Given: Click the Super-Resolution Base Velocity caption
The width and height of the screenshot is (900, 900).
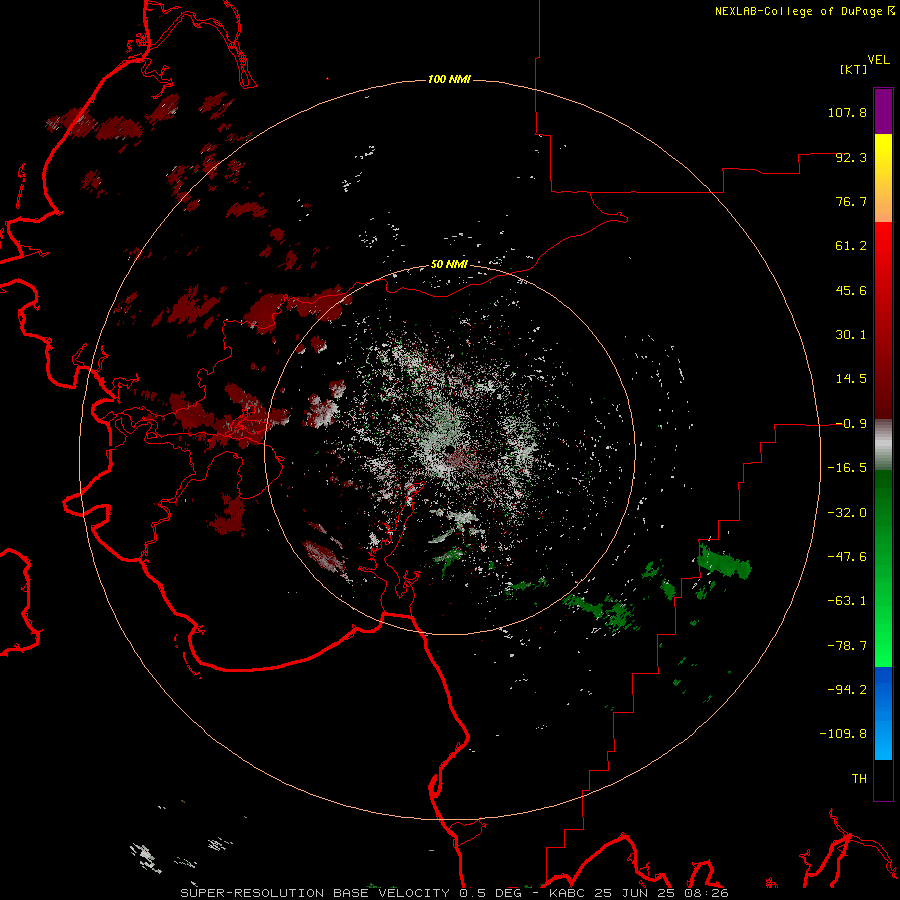Looking at the screenshot, I should pyautogui.click(x=455, y=893).
